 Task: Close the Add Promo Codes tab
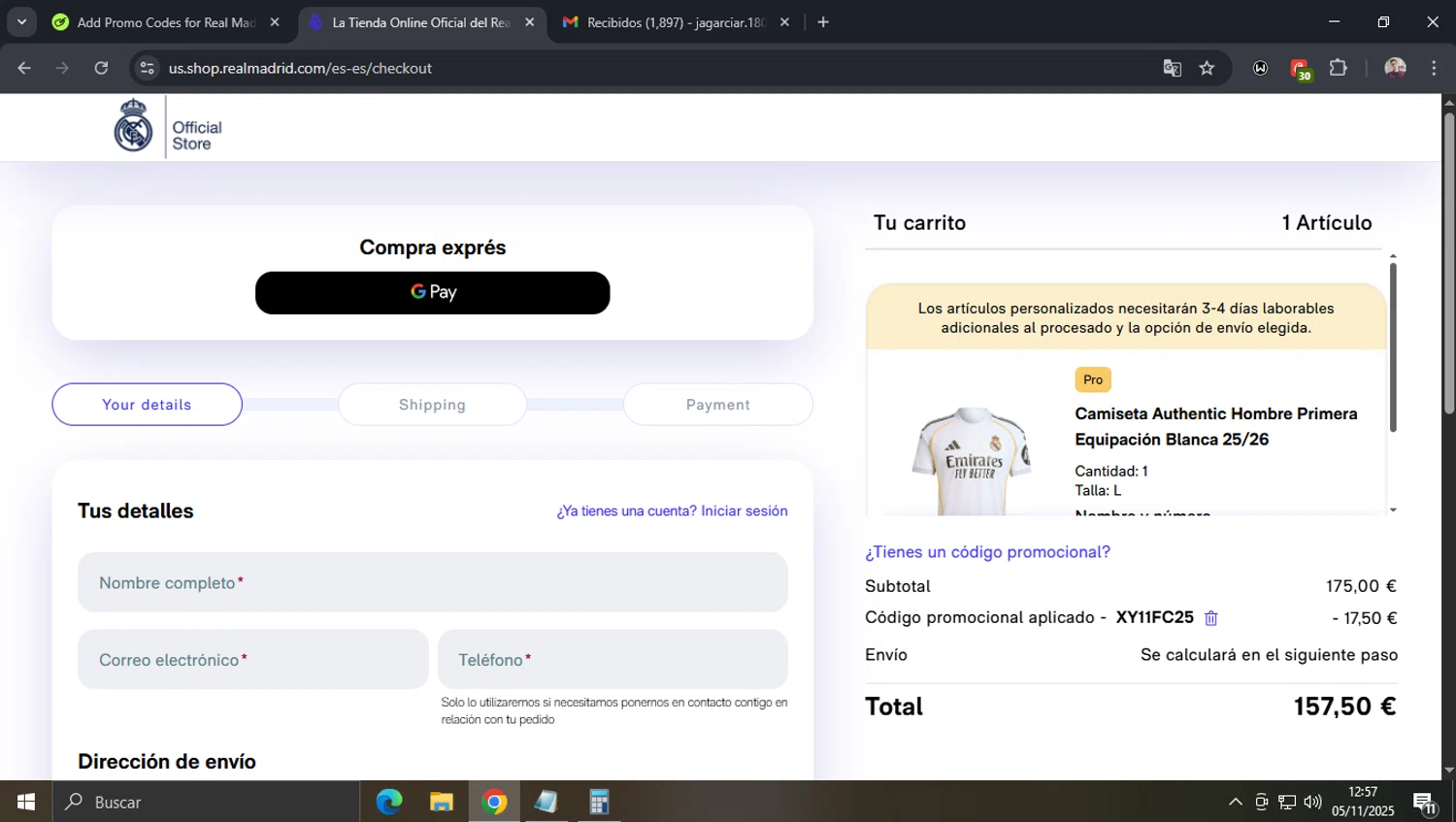[x=275, y=22]
